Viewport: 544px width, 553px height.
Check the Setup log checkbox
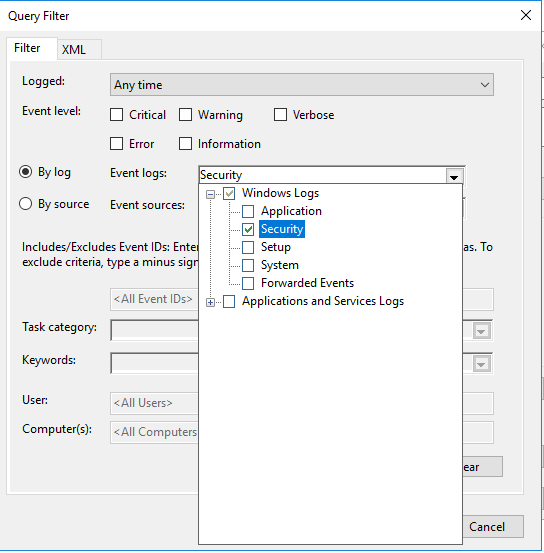248,248
